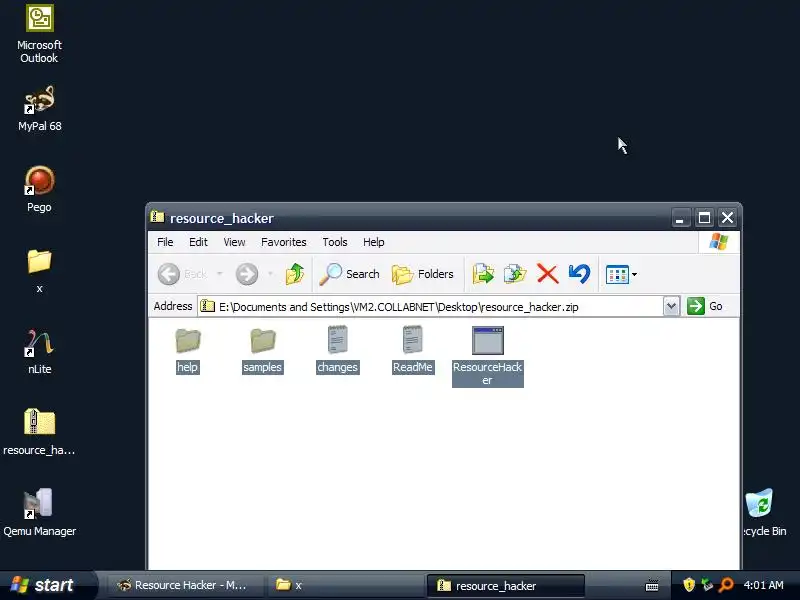This screenshot has height=600, width=800.
Task: Click the Go button beside address bar
Action: [705, 306]
